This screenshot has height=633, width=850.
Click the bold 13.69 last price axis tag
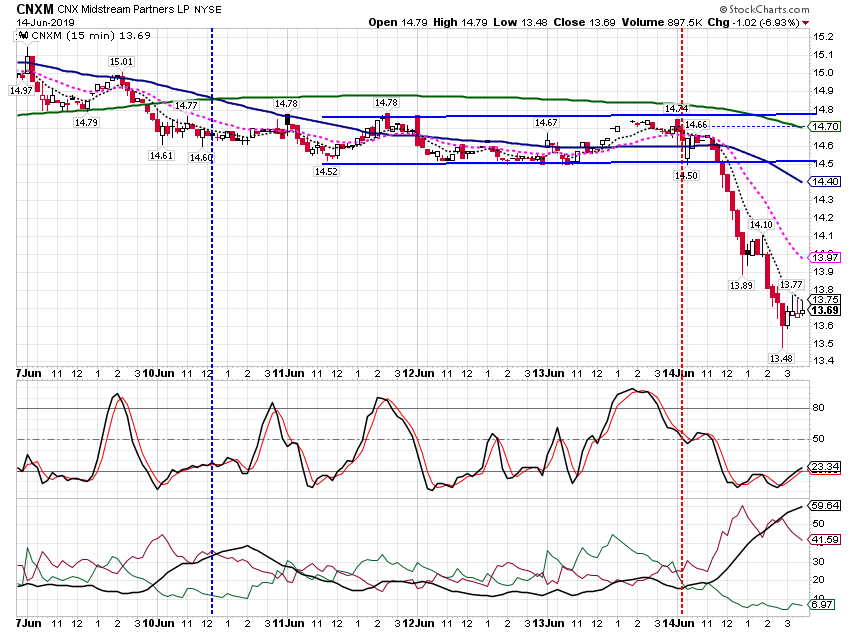pyautogui.click(x=825, y=310)
